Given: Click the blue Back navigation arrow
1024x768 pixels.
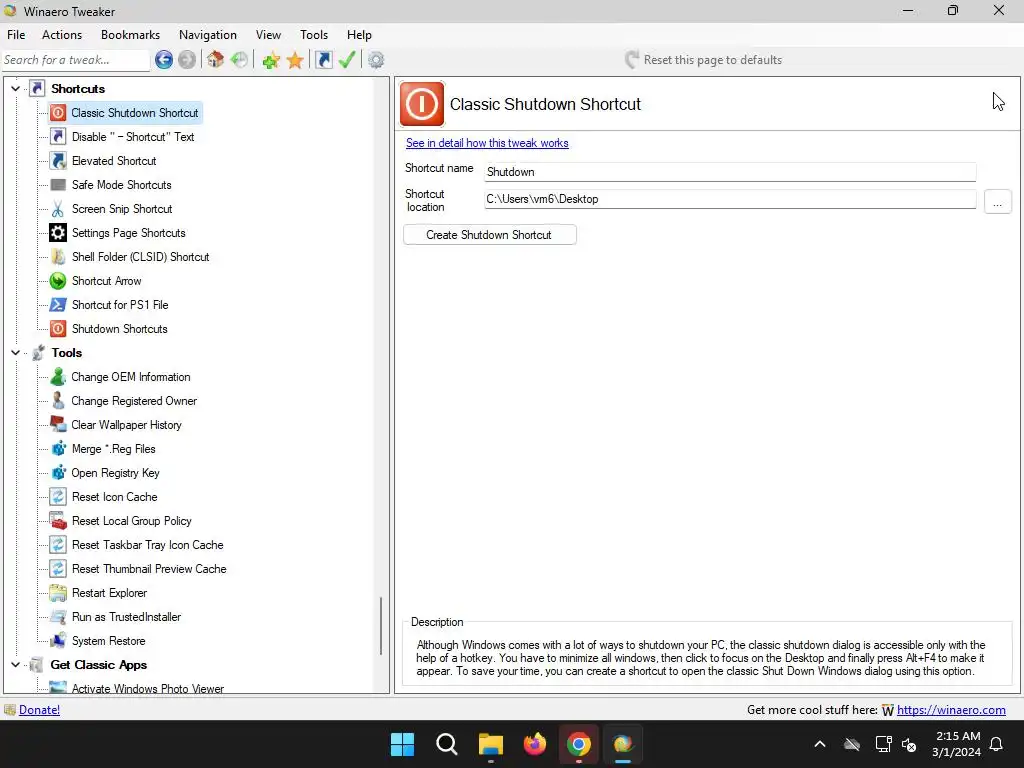Looking at the screenshot, I should pyautogui.click(x=164, y=60).
